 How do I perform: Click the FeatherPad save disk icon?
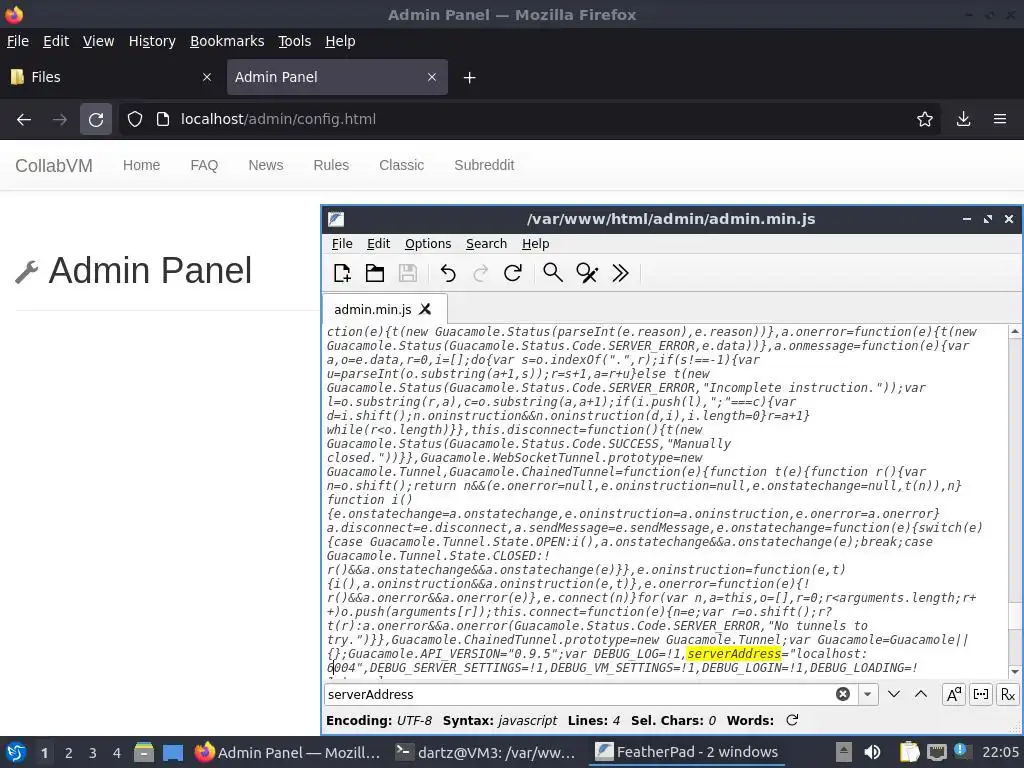pyautogui.click(x=408, y=273)
